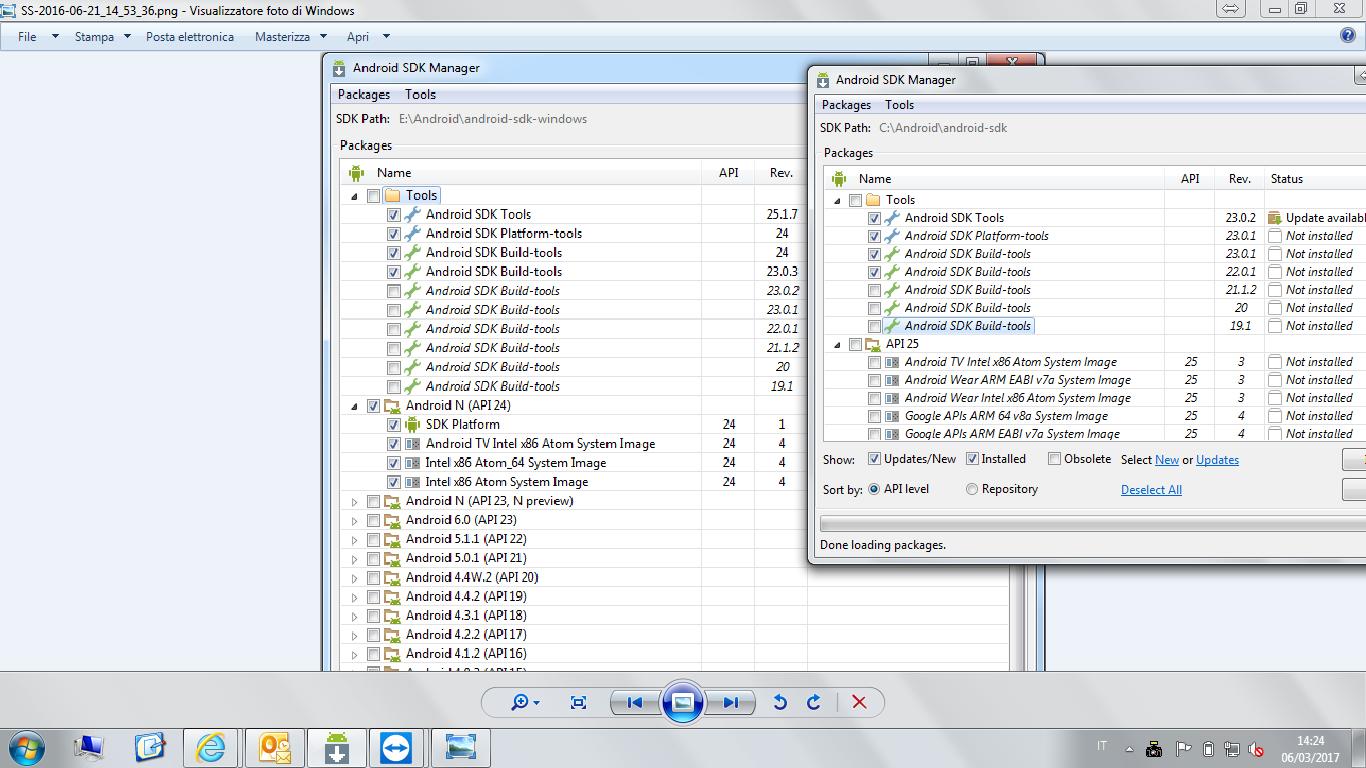The width and height of the screenshot is (1366, 768).
Task: Click the New selection link
Action: pyautogui.click(x=1167, y=460)
